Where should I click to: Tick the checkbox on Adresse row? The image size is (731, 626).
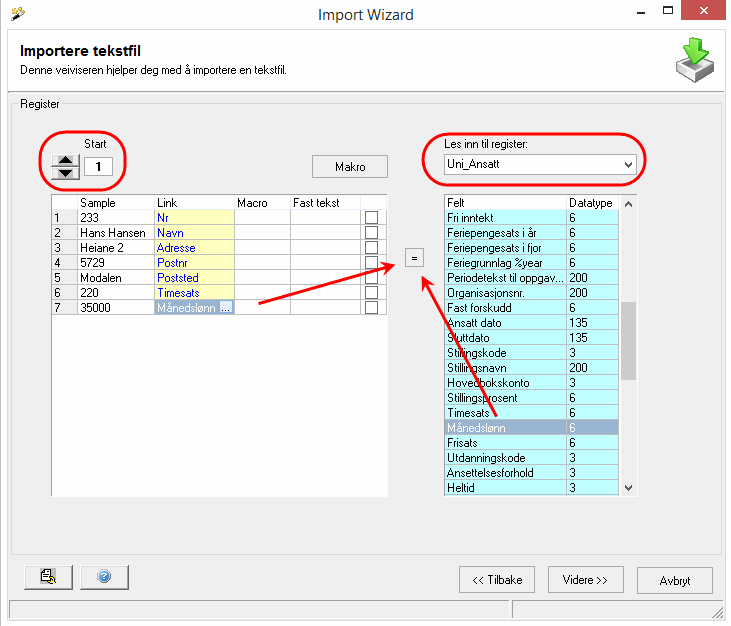coord(372,248)
